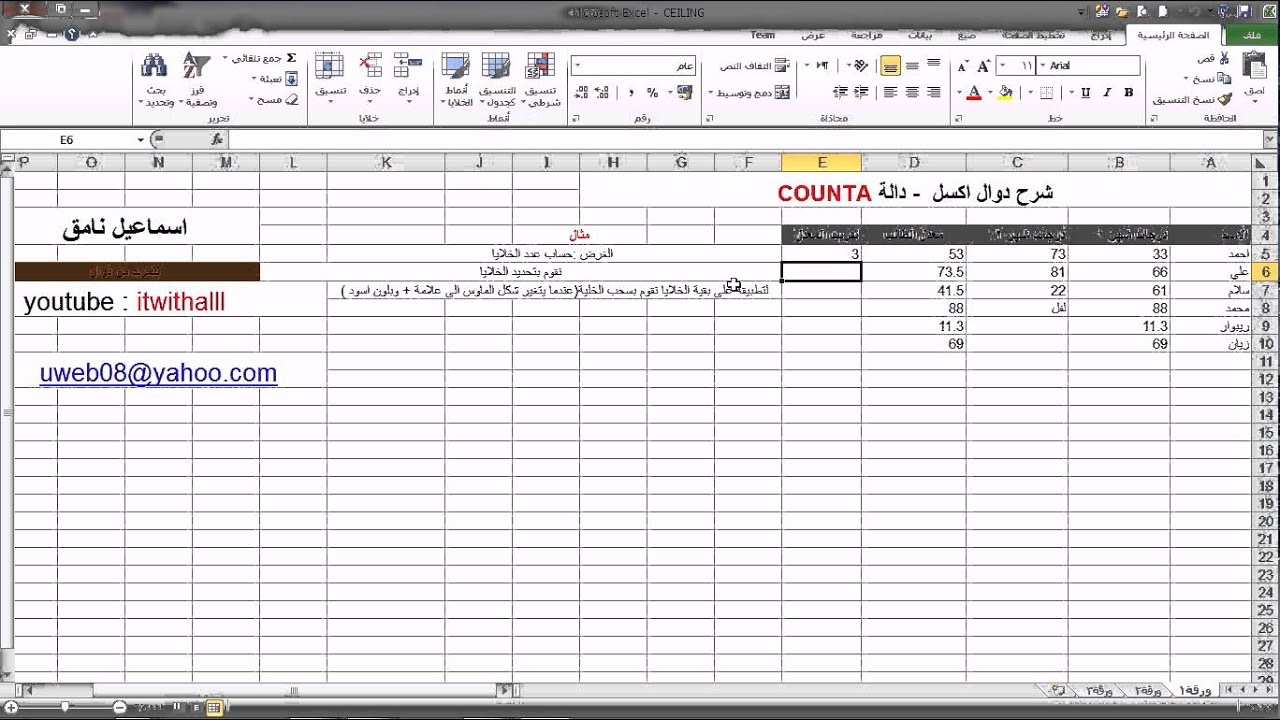Switch to the View (عرض) tab

813,35
